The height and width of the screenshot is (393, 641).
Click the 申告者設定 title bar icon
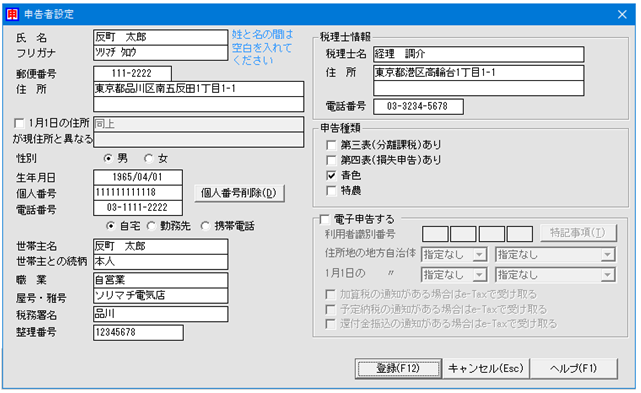point(12,14)
